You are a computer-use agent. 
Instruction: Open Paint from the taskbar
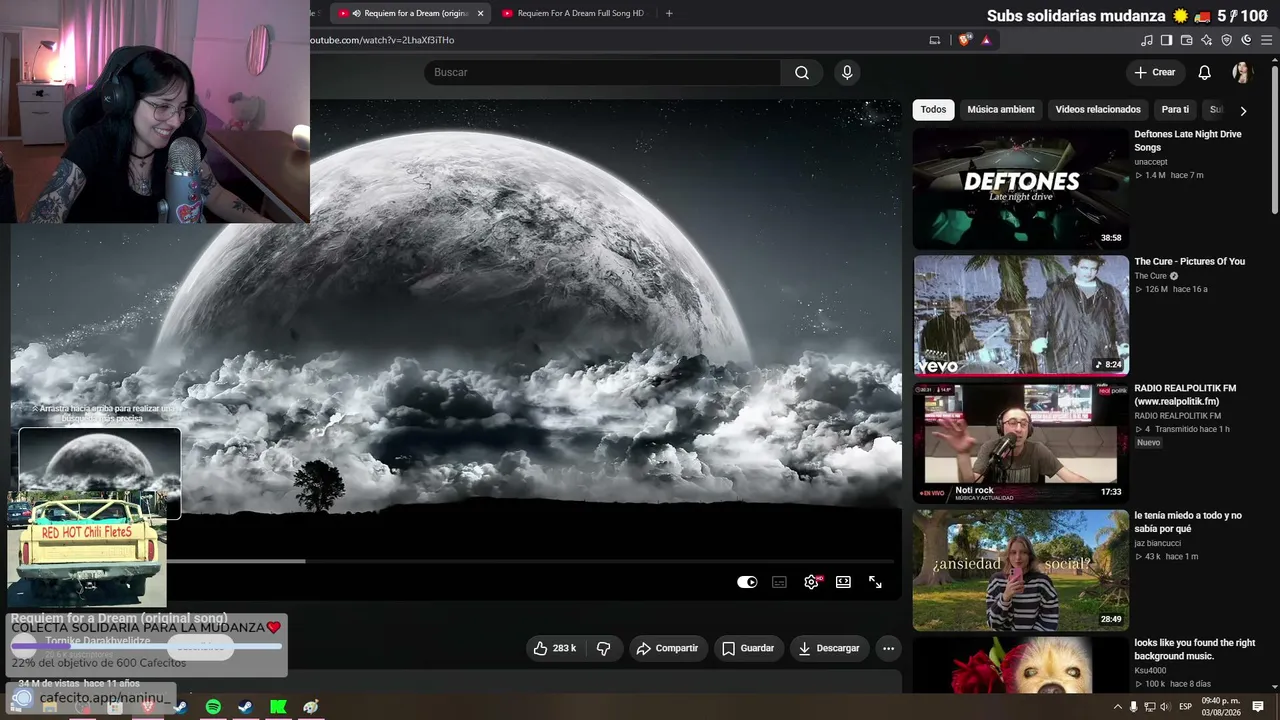point(311,707)
